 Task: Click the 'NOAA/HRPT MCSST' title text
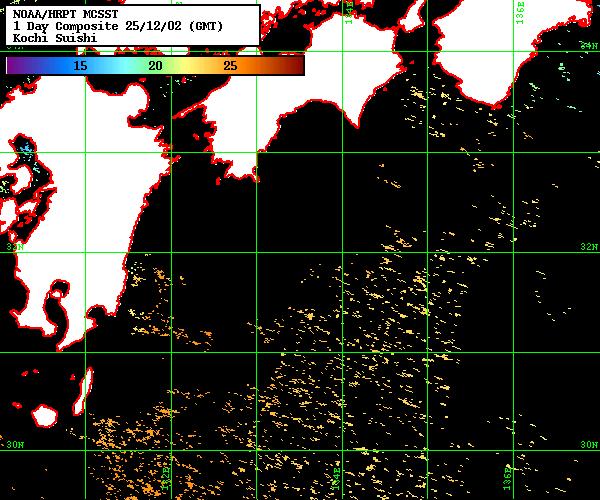click(x=56, y=14)
